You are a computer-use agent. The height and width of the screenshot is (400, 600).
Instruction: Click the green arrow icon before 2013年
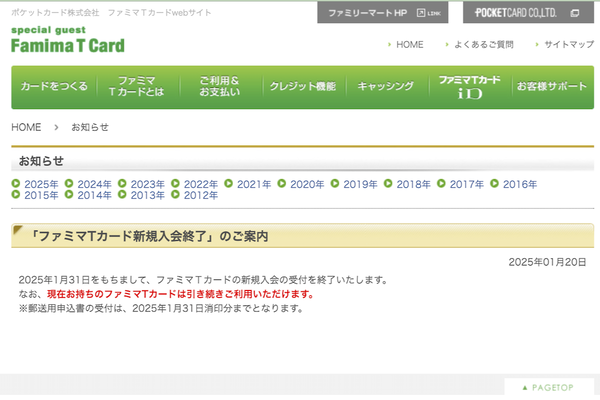pos(122,194)
